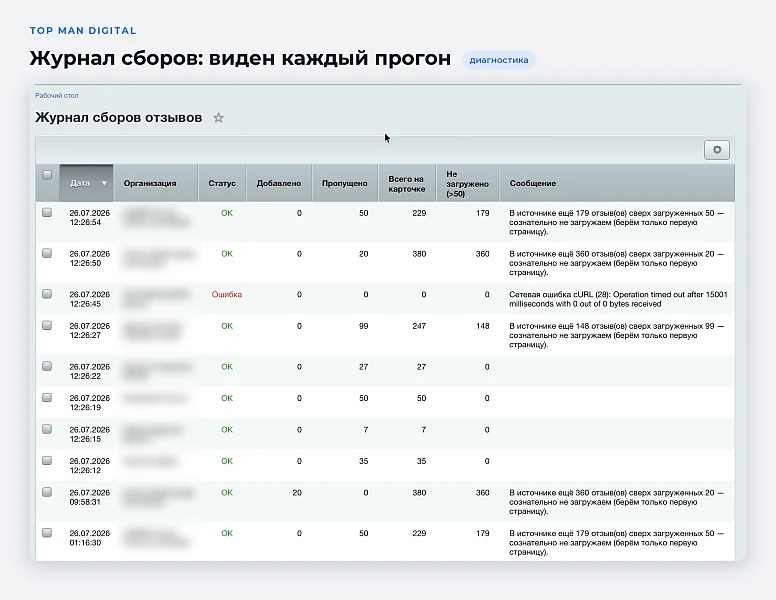Check the row dated 26.07.2026 12:26:54
The image size is (776, 600).
[x=47, y=212]
